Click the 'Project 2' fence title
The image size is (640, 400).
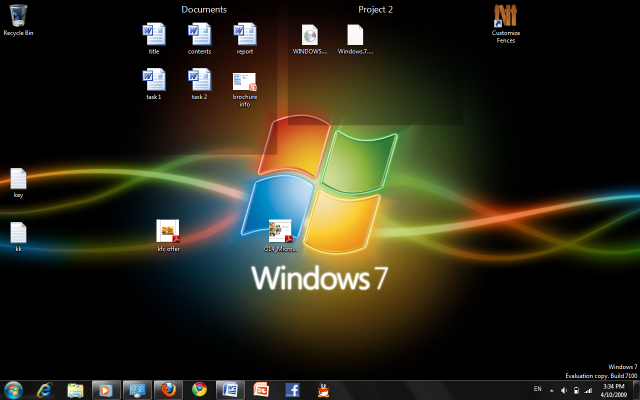tap(376, 9)
